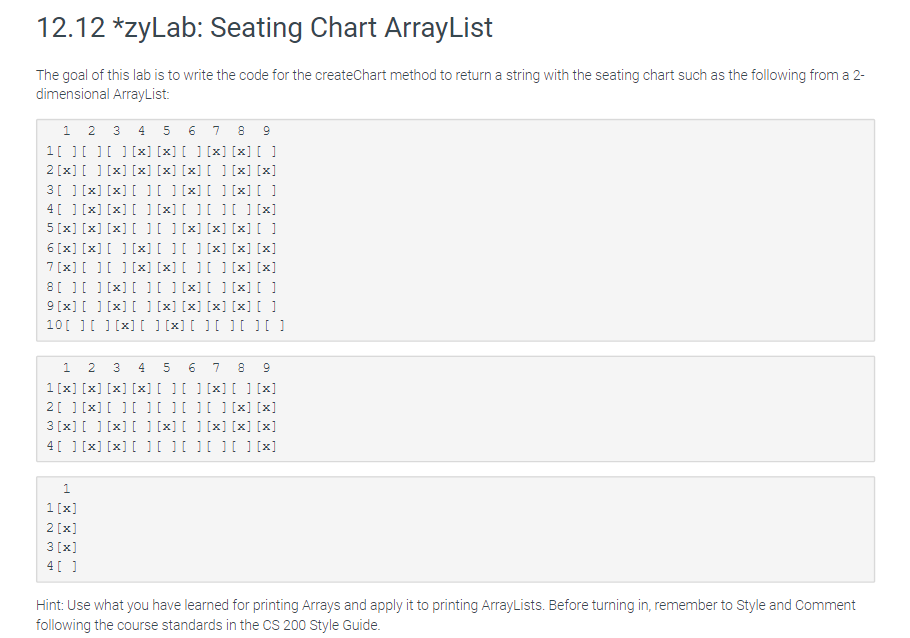Click column header 9 in the first chart
The width and height of the screenshot is (910, 638).
(266, 131)
